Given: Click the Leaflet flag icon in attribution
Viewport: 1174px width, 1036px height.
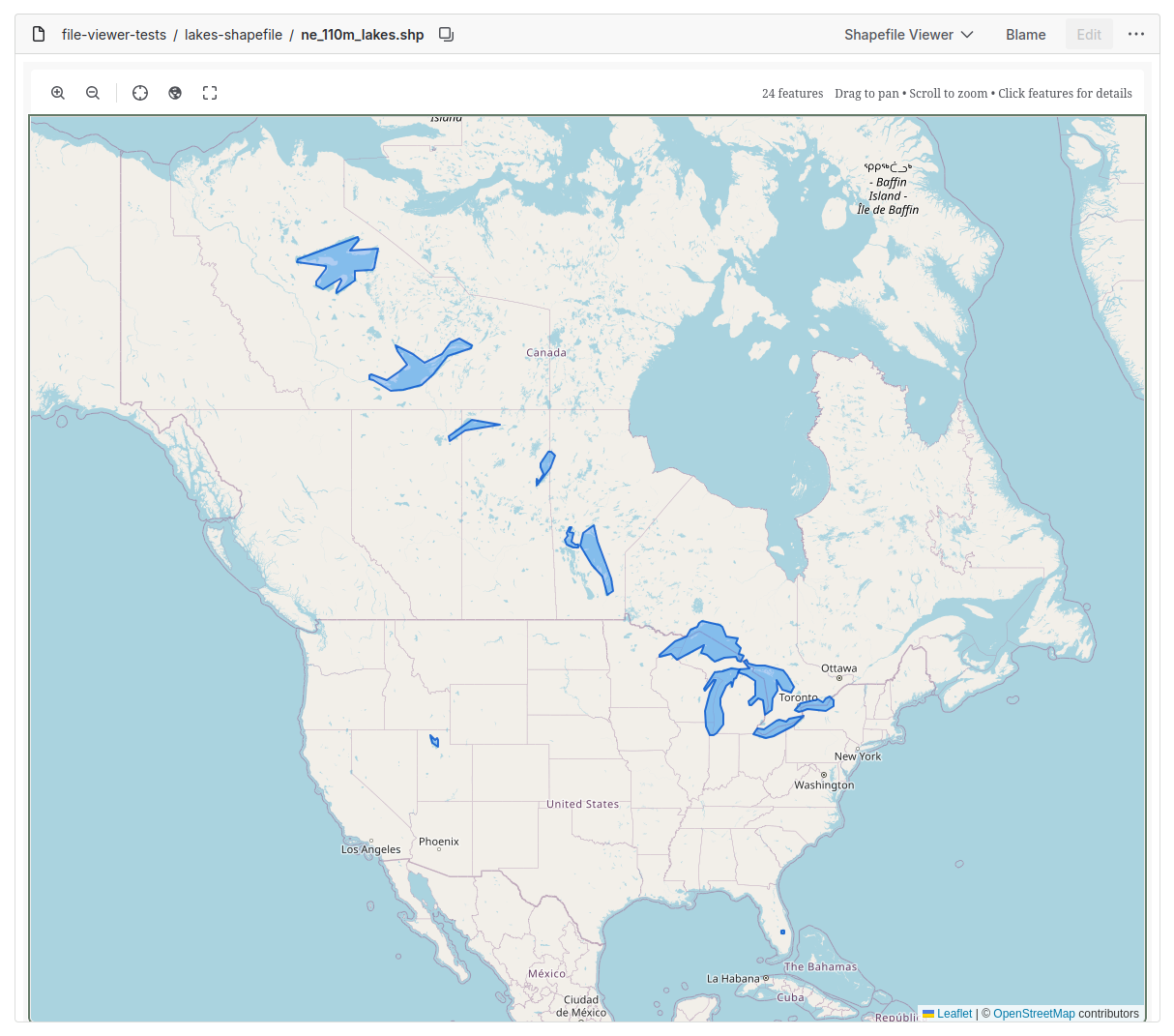Looking at the screenshot, I should [x=929, y=1013].
